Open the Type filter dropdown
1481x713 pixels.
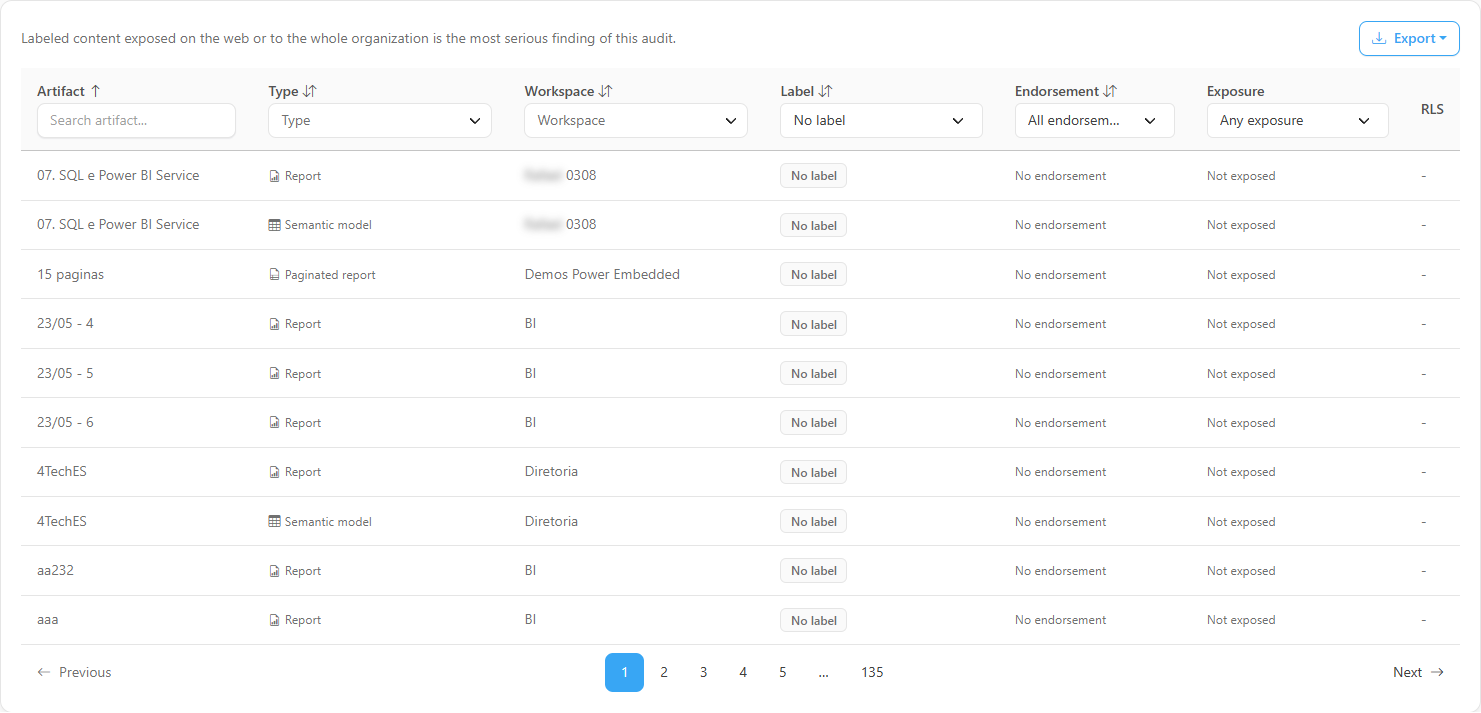pos(380,121)
